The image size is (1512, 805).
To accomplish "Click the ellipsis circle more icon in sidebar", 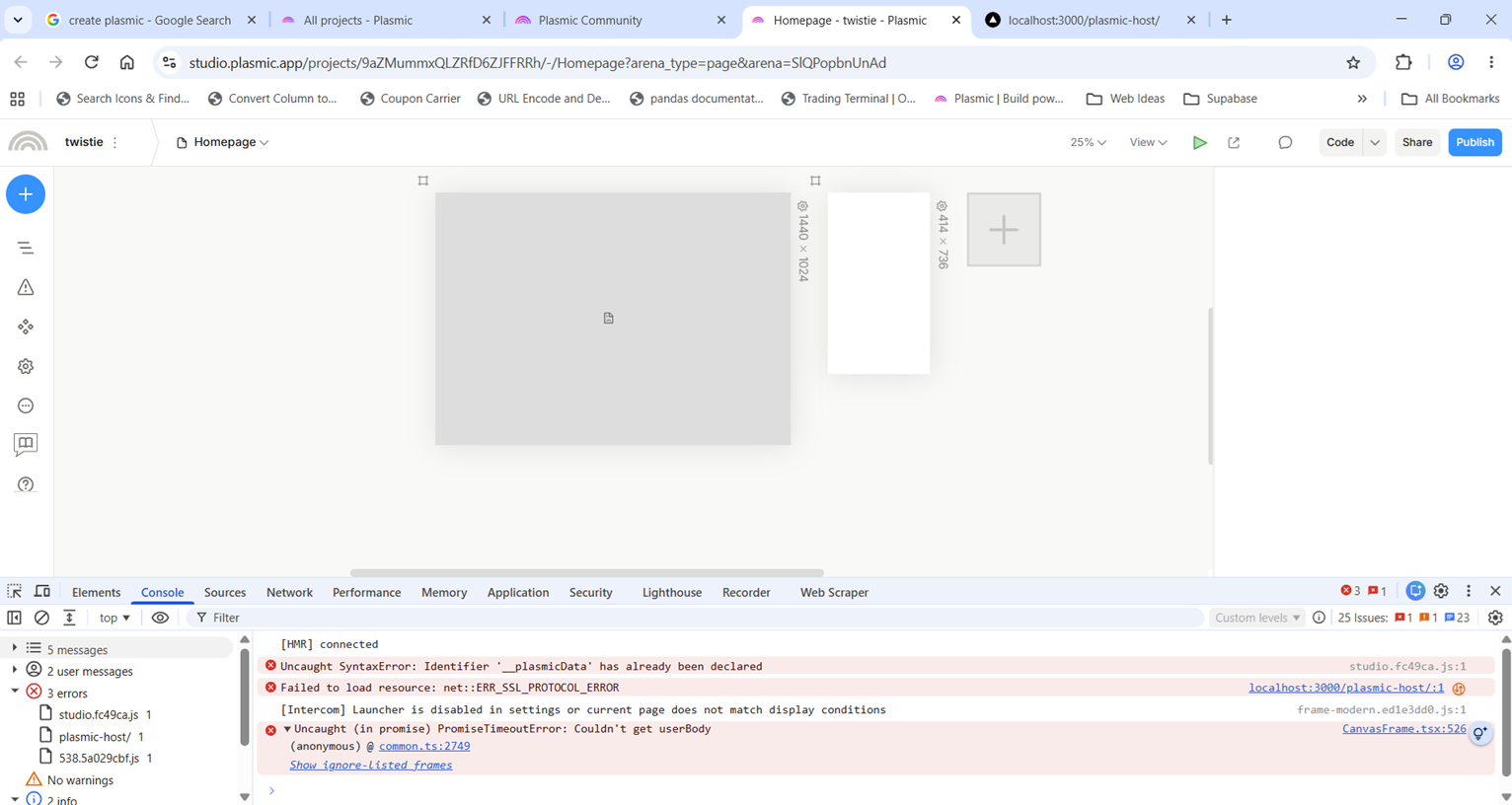I will tap(26, 405).
